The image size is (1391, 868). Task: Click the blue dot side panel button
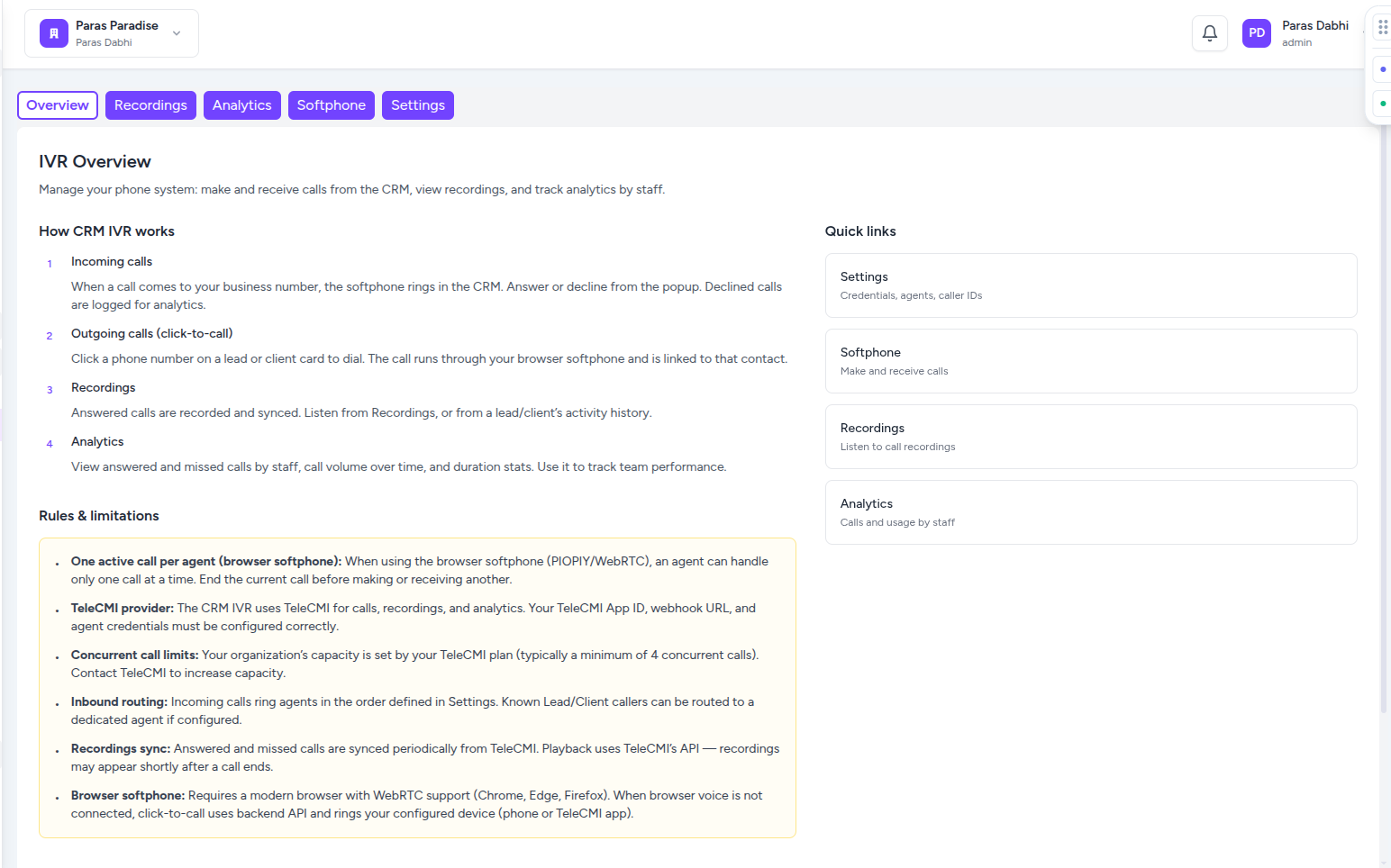(1383, 69)
